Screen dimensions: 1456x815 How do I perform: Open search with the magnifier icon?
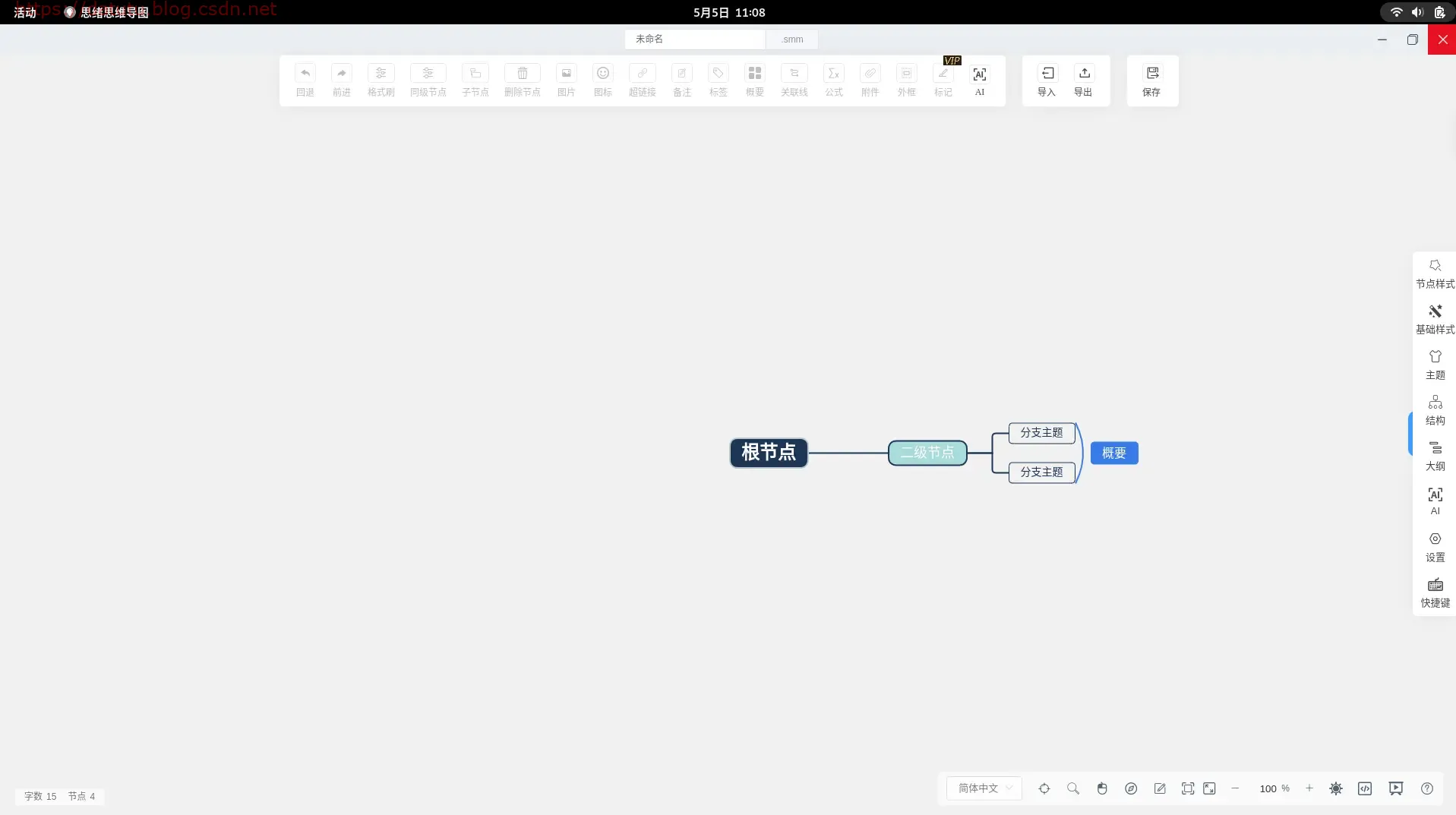[x=1073, y=788]
